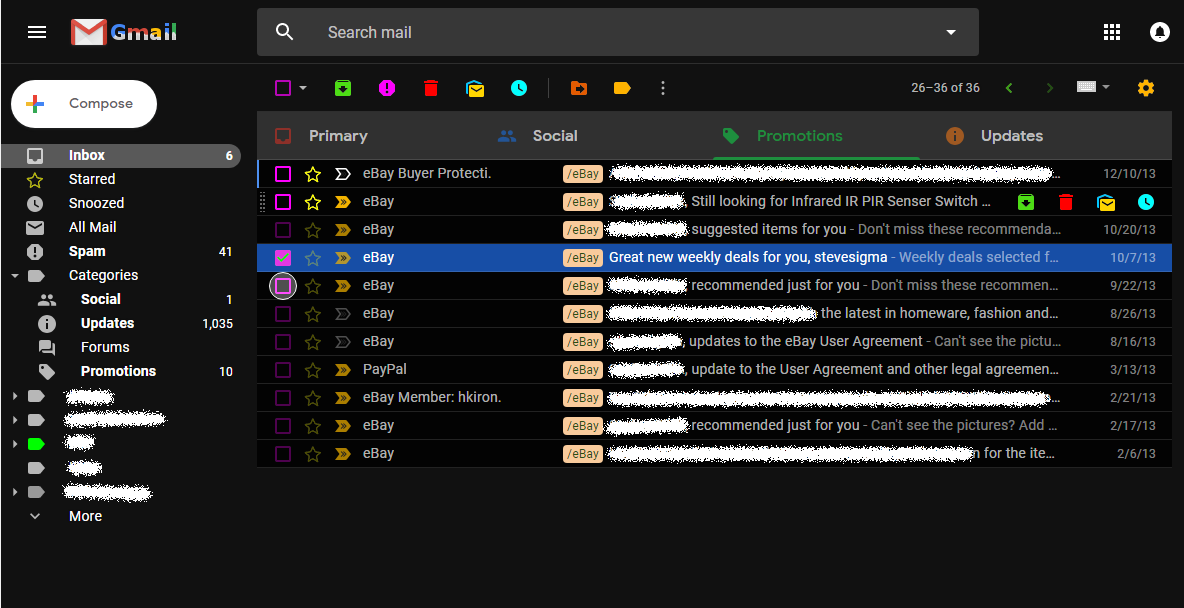Archive the selected conversations
This screenshot has height=608, width=1184.
pos(343,88)
